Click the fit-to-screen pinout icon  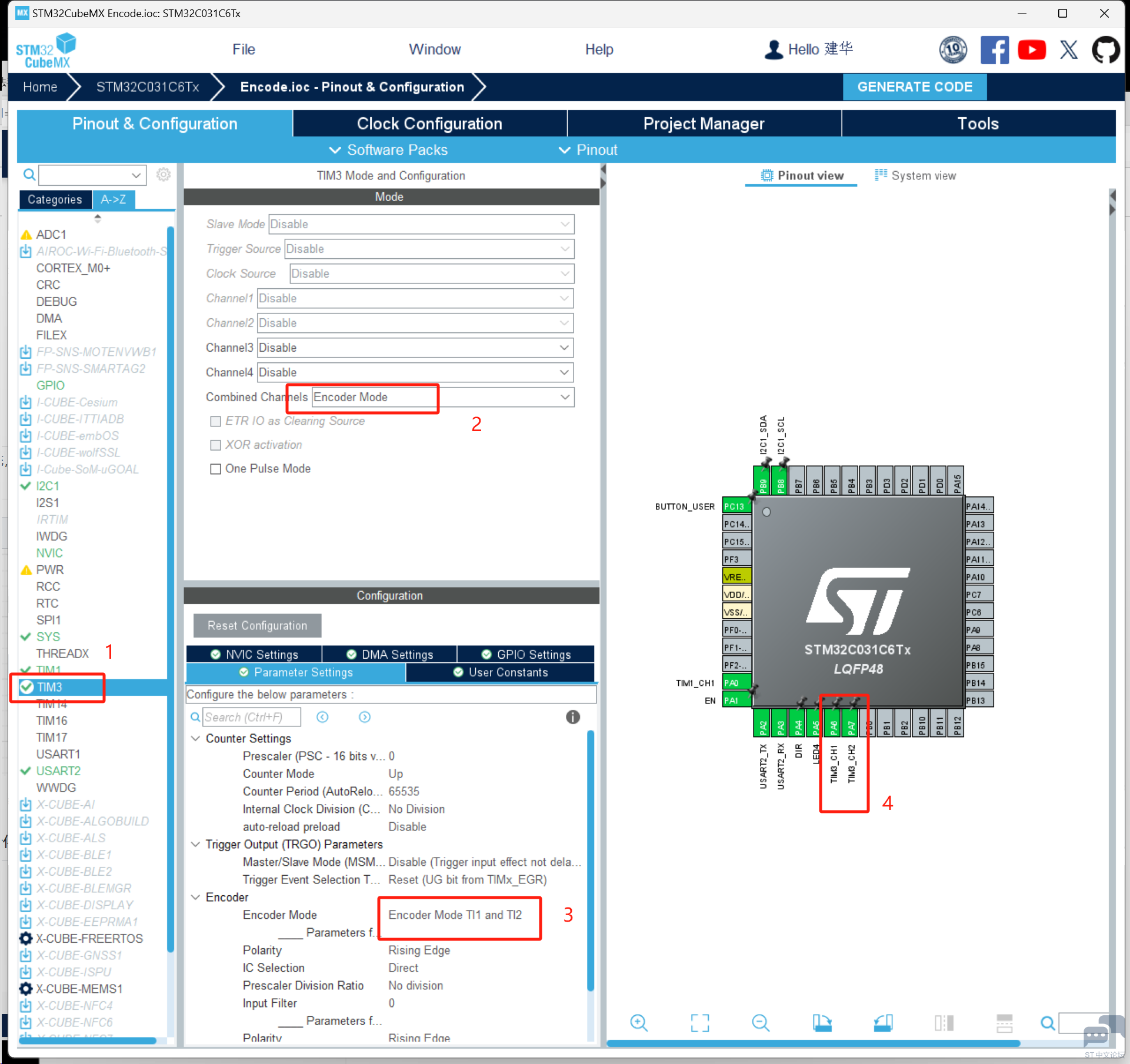(700, 1023)
